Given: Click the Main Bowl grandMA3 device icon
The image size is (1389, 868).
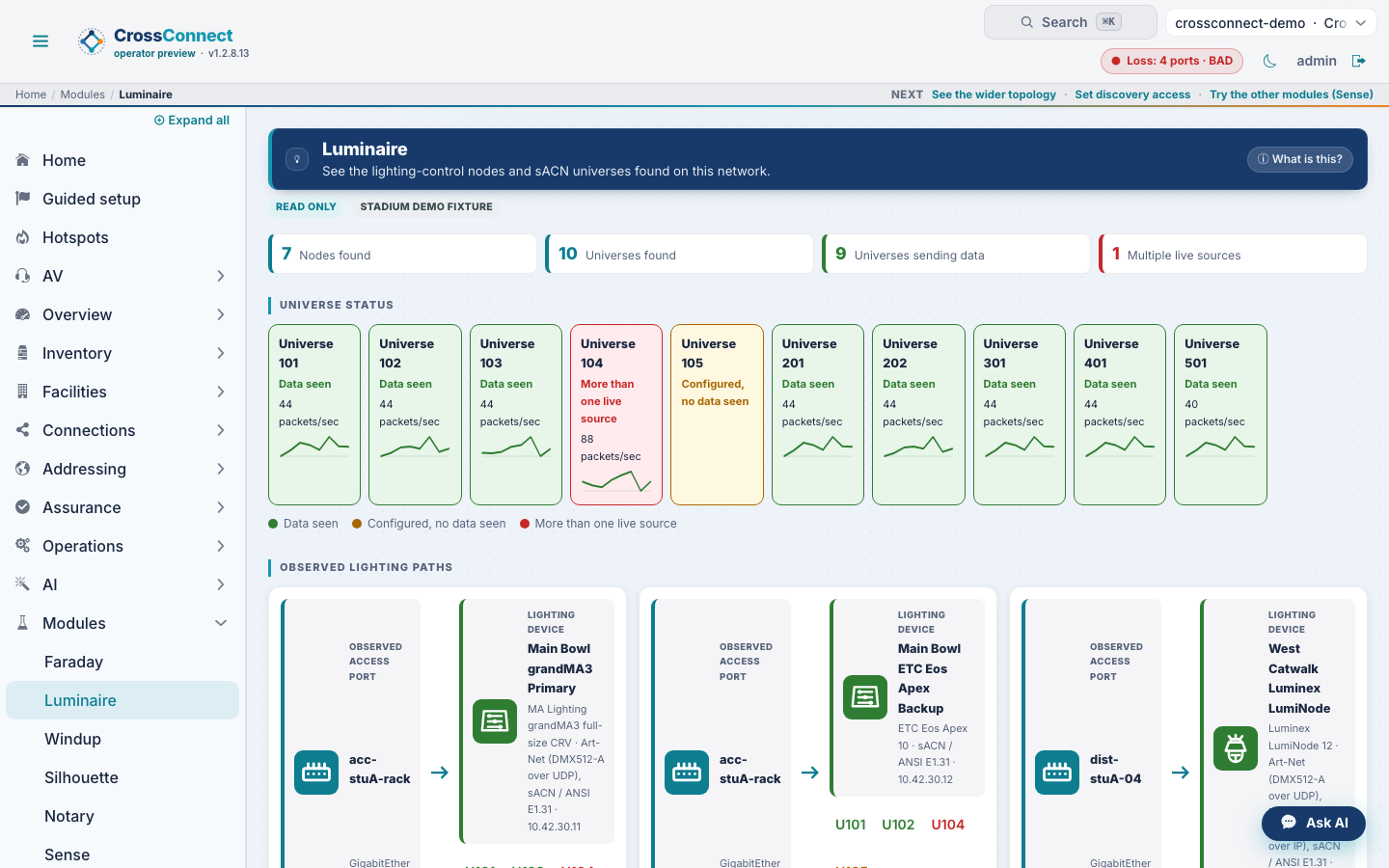Looking at the screenshot, I should (x=495, y=721).
